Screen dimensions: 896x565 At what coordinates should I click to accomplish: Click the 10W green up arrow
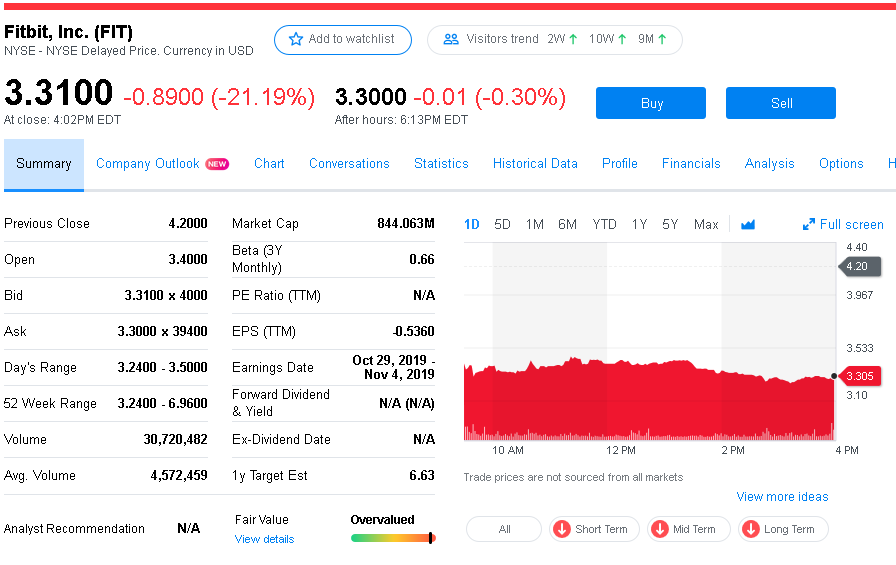(x=622, y=39)
